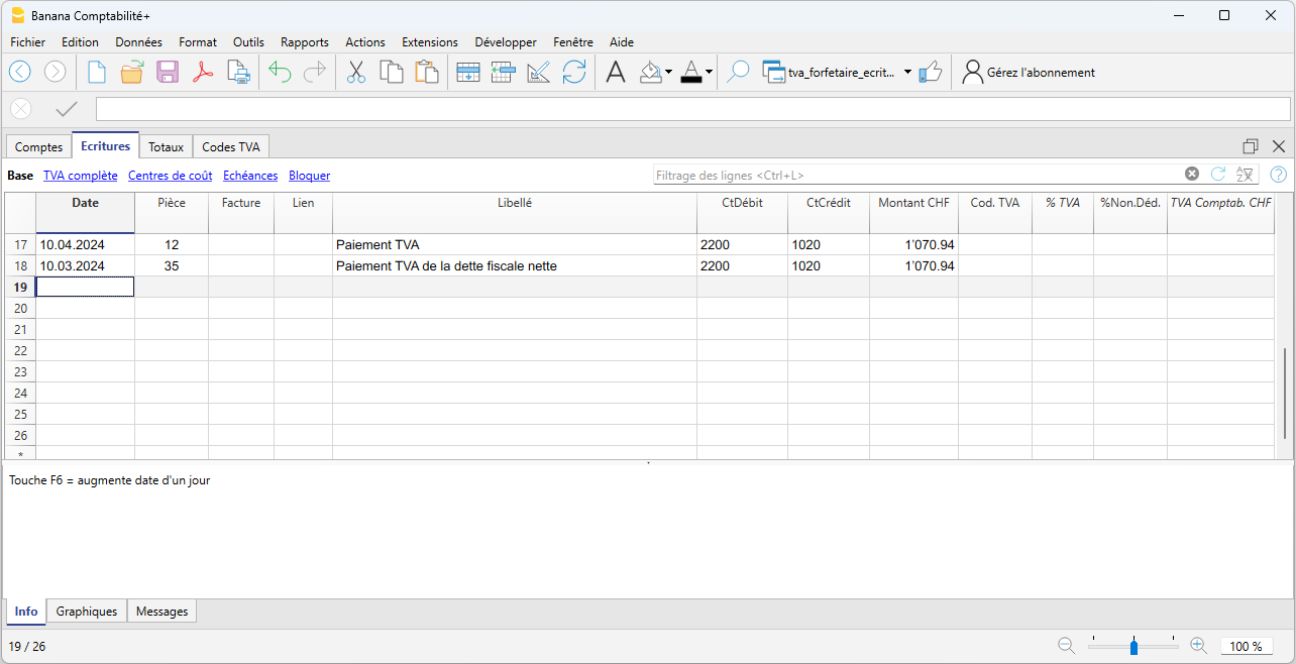The height and width of the screenshot is (664, 1296).
Task: Click Gérez l'abonnement button
Action: point(1028,72)
